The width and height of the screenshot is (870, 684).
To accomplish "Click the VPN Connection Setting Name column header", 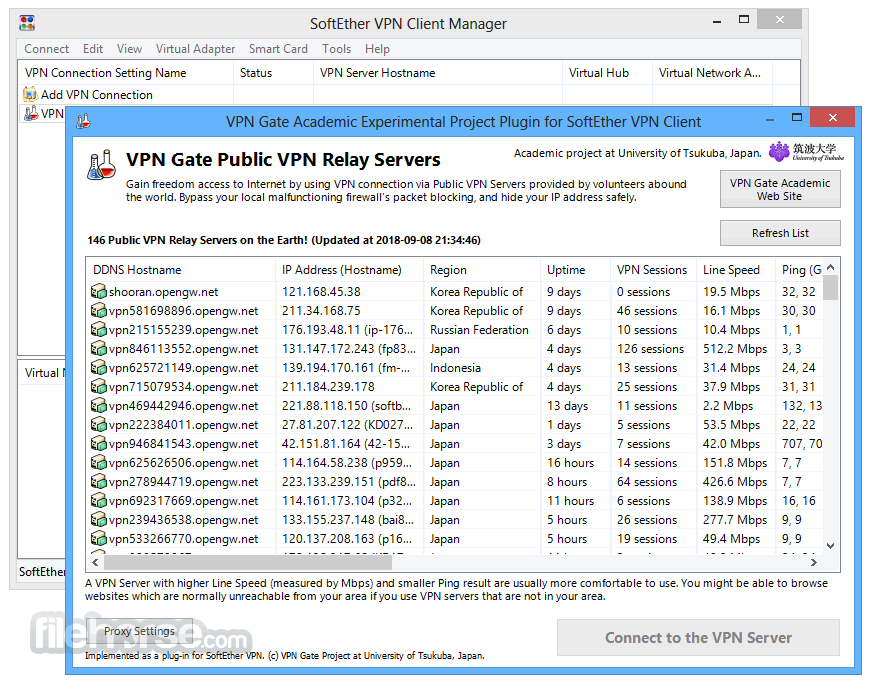I will (x=126, y=73).
